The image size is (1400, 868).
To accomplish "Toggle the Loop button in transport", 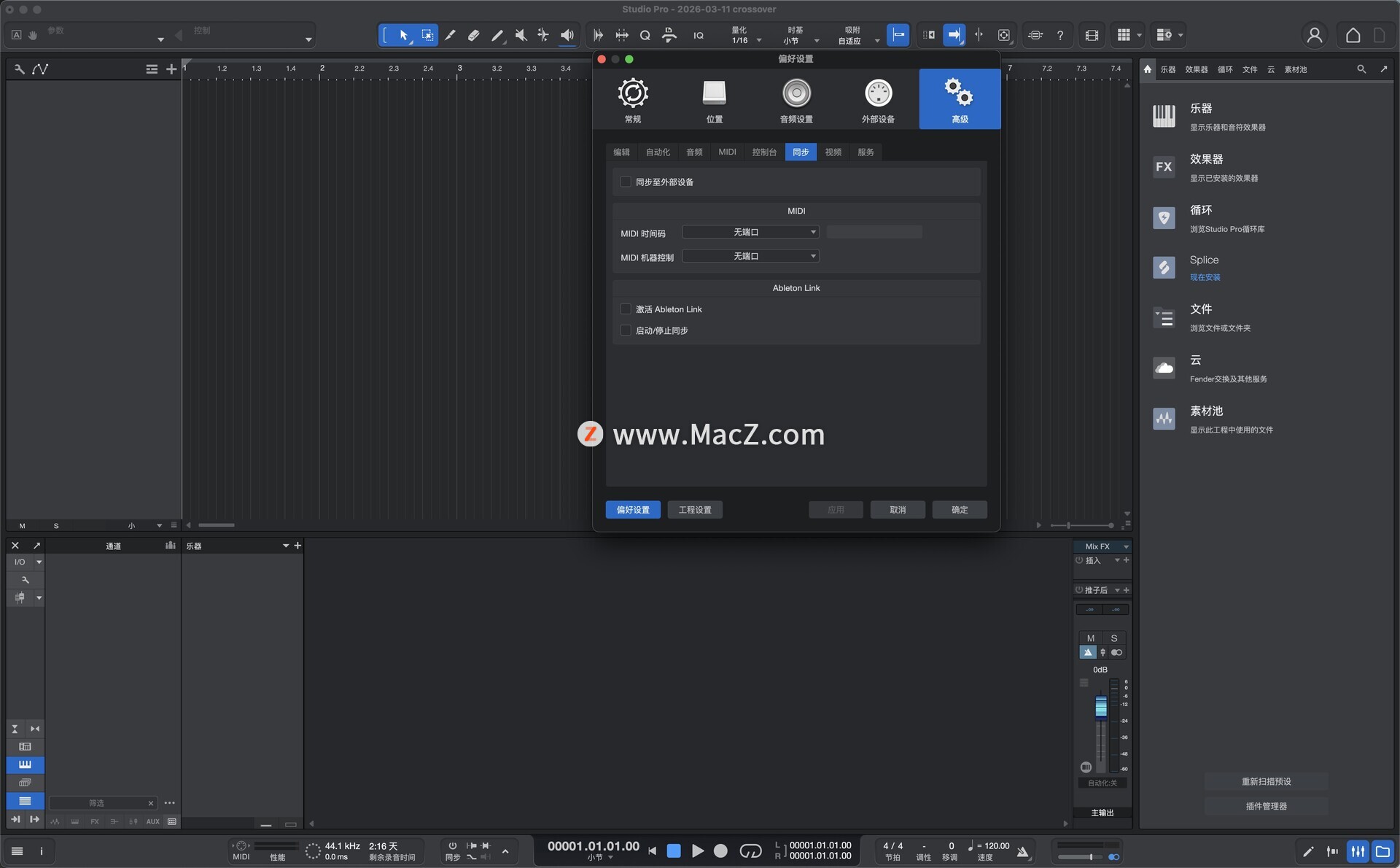I will click(750, 851).
